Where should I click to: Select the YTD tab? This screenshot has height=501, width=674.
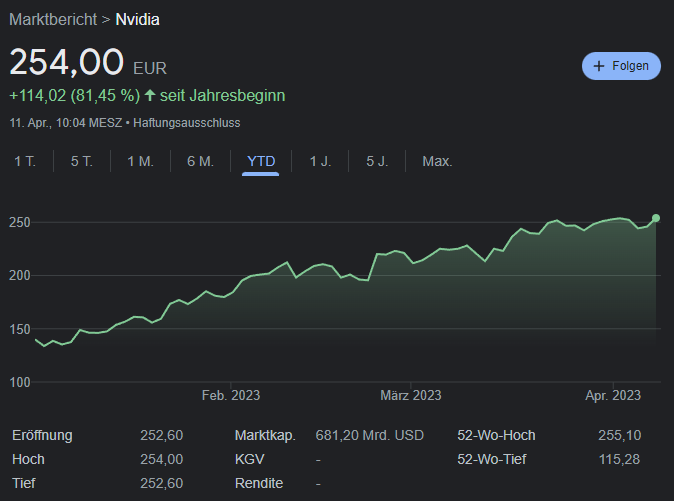click(x=260, y=161)
